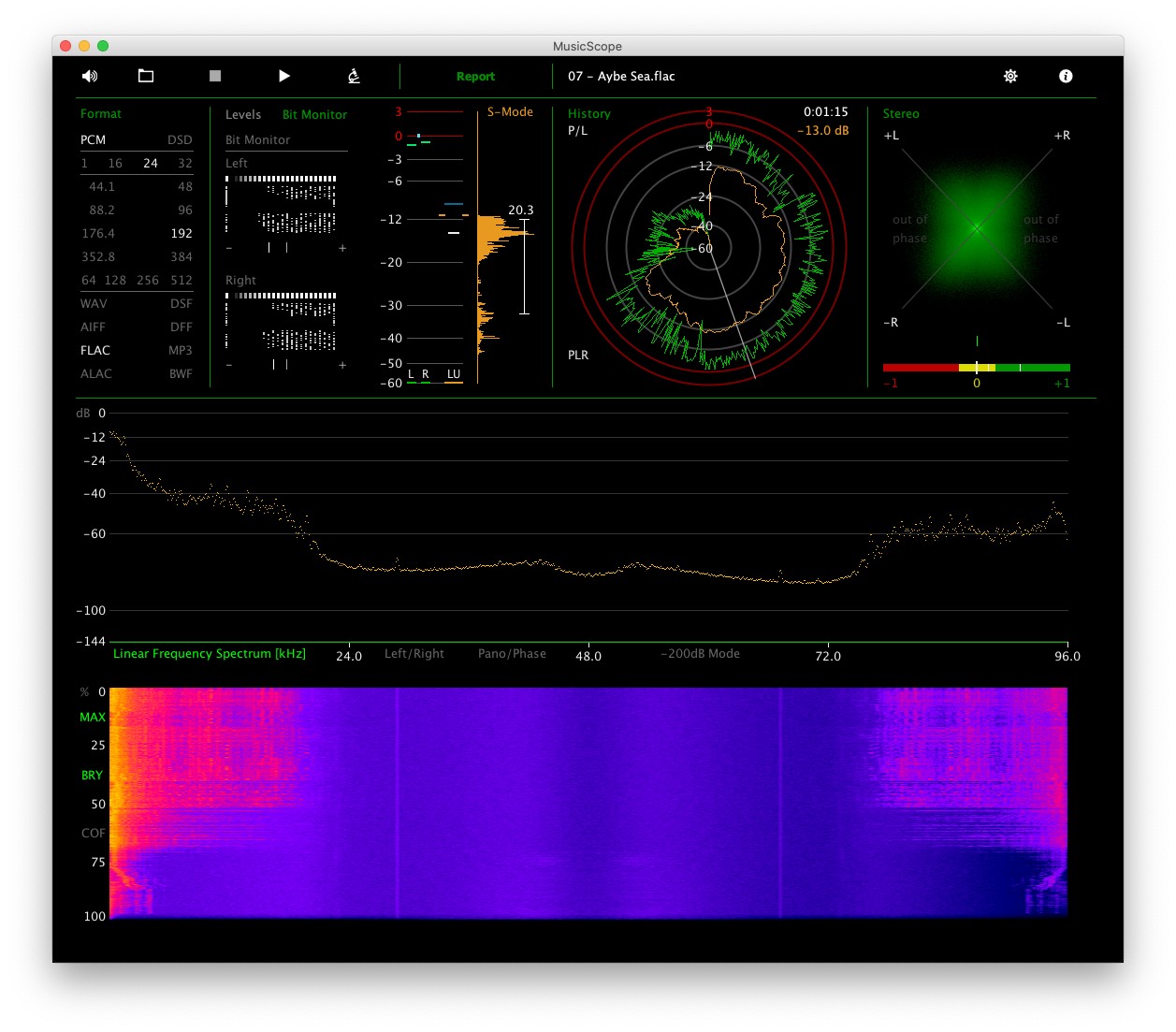This screenshot has width=1176, height=1032.
Task: Switch spectrum to Left/Right mode
Action: [x=414, y=653]
